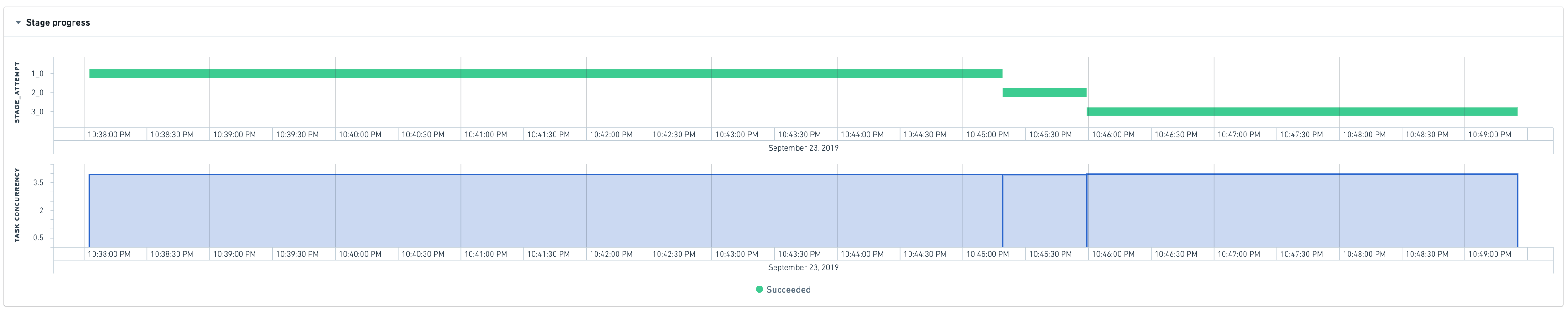Click the 3_0 stage attempt label
Screen dimensions: 1568x312
(x=38, y=112)
